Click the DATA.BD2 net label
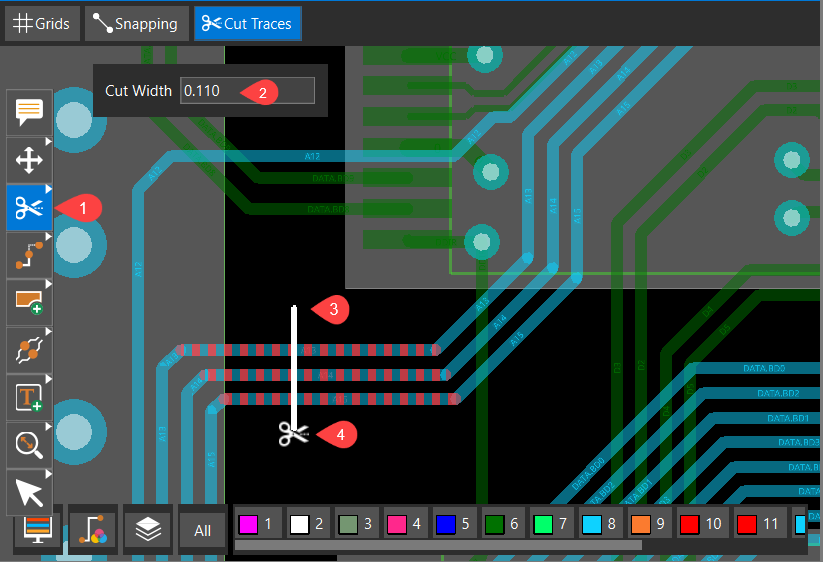823x562 pixels. (x=778, y=393)
